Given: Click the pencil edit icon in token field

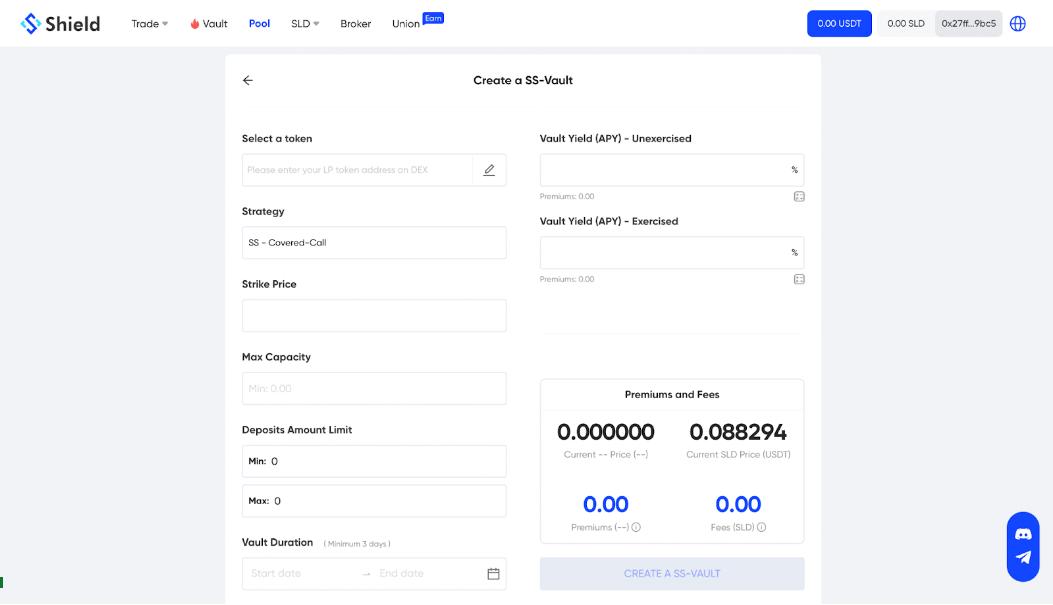Looking at the screenshot, I should click(x=489, y=170).
